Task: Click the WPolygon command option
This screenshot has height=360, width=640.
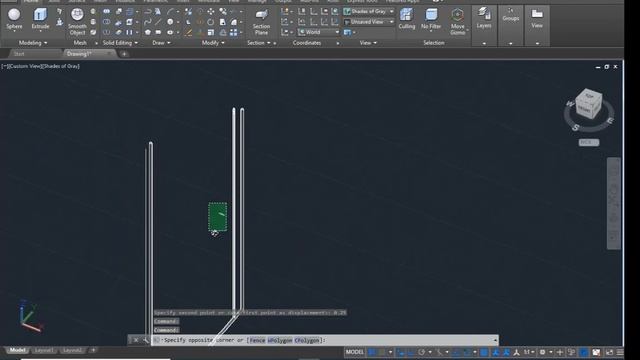Action: pyautogui.click(x=280, y=340)
